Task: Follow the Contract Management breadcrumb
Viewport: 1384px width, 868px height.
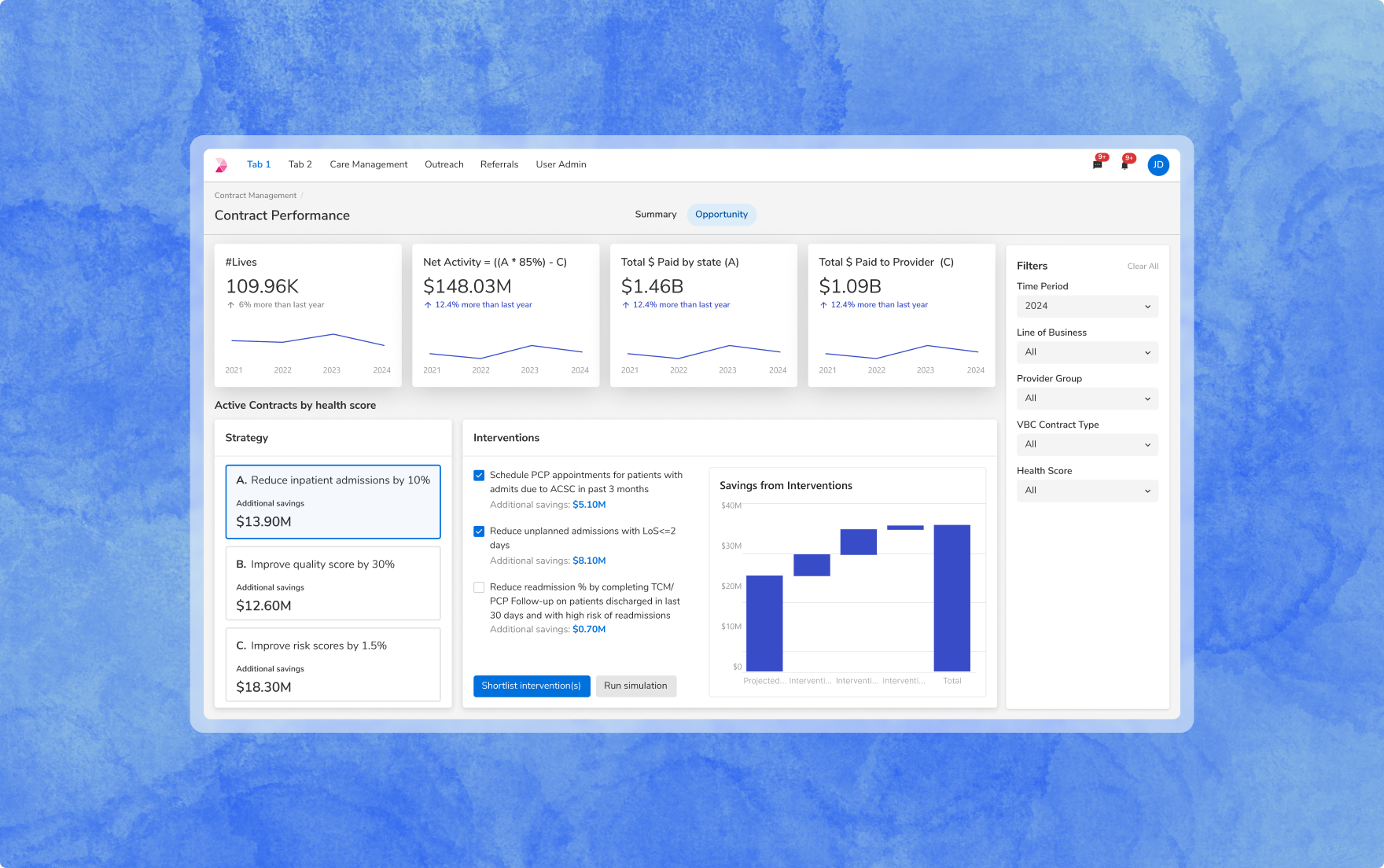Action: pos(256,196)
